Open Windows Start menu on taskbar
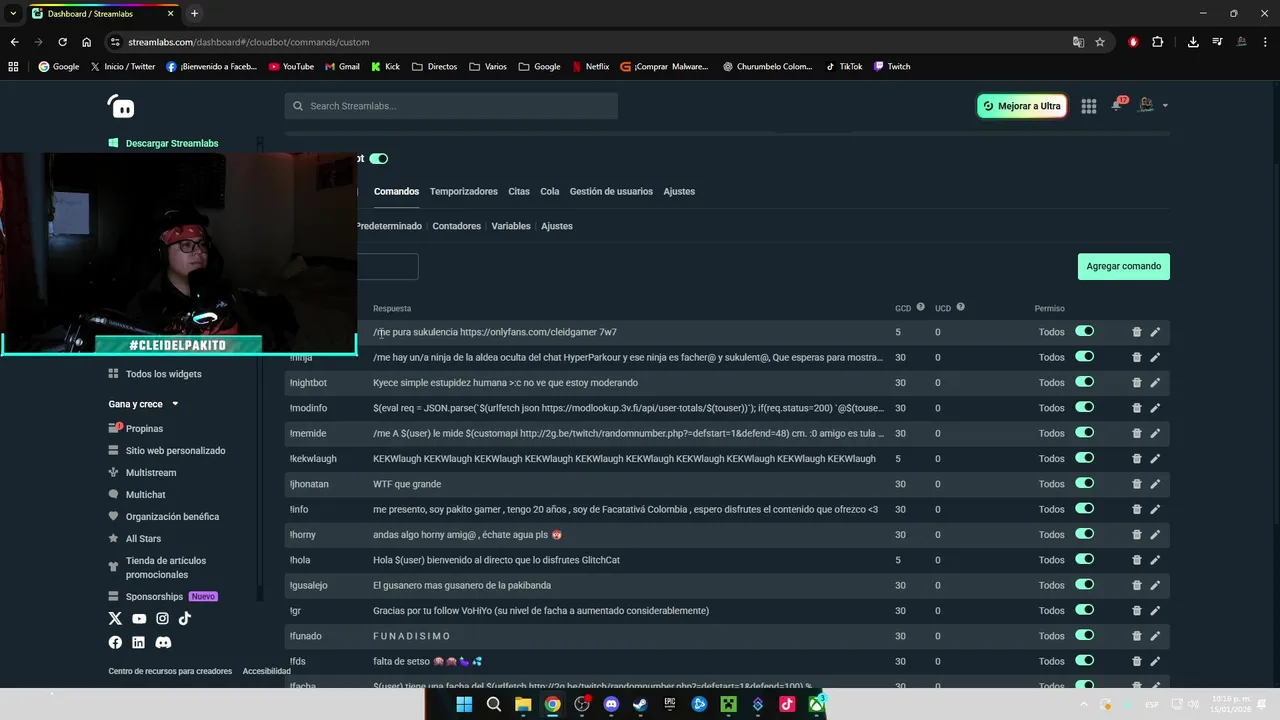 pyautogui.click(x=464, y=704)
